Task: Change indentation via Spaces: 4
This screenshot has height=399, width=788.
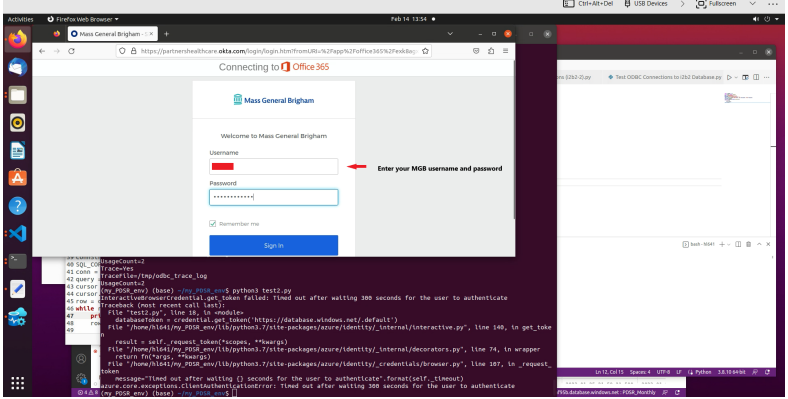Action: point(640,372)
